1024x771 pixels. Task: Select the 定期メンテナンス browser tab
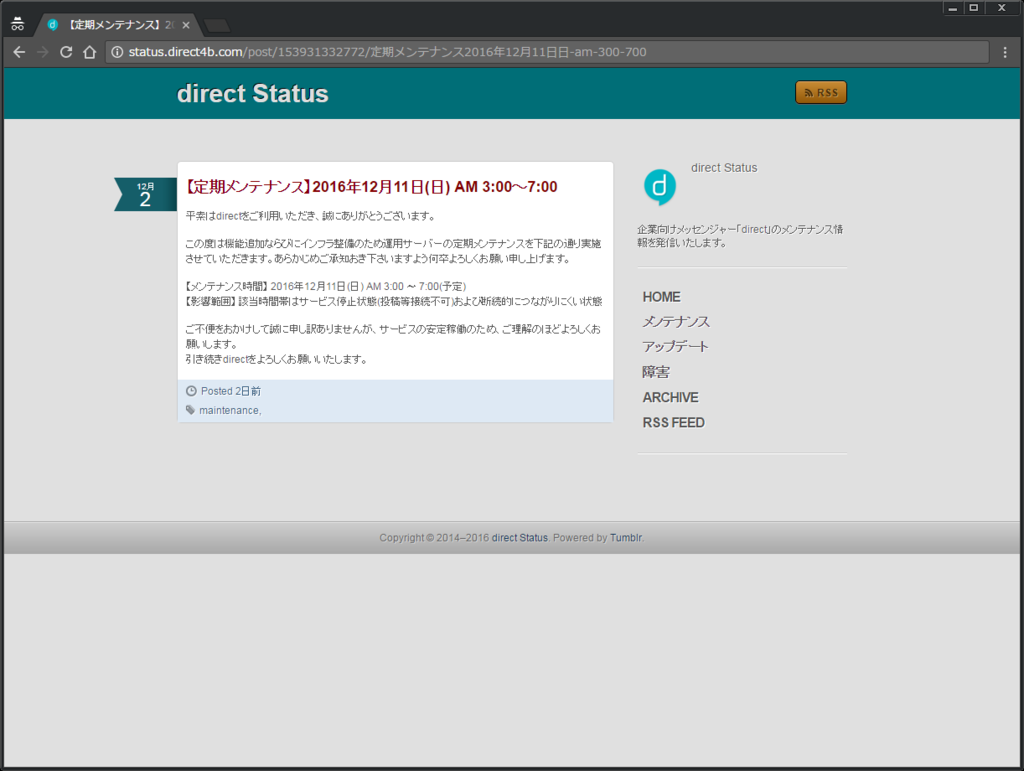point(116,25)
